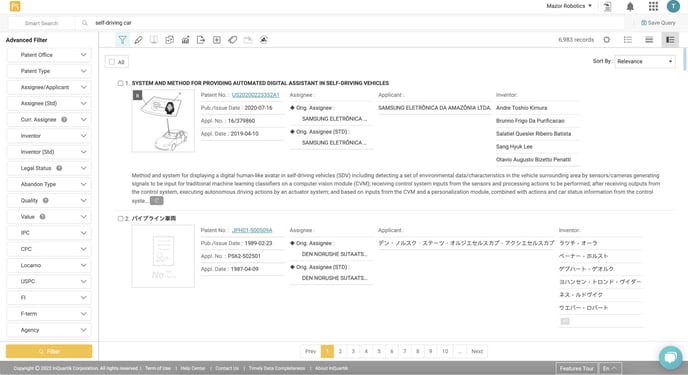Select checkbox for result 1 patent
Screen dimensions: 688x375
[x=120, y=83]
